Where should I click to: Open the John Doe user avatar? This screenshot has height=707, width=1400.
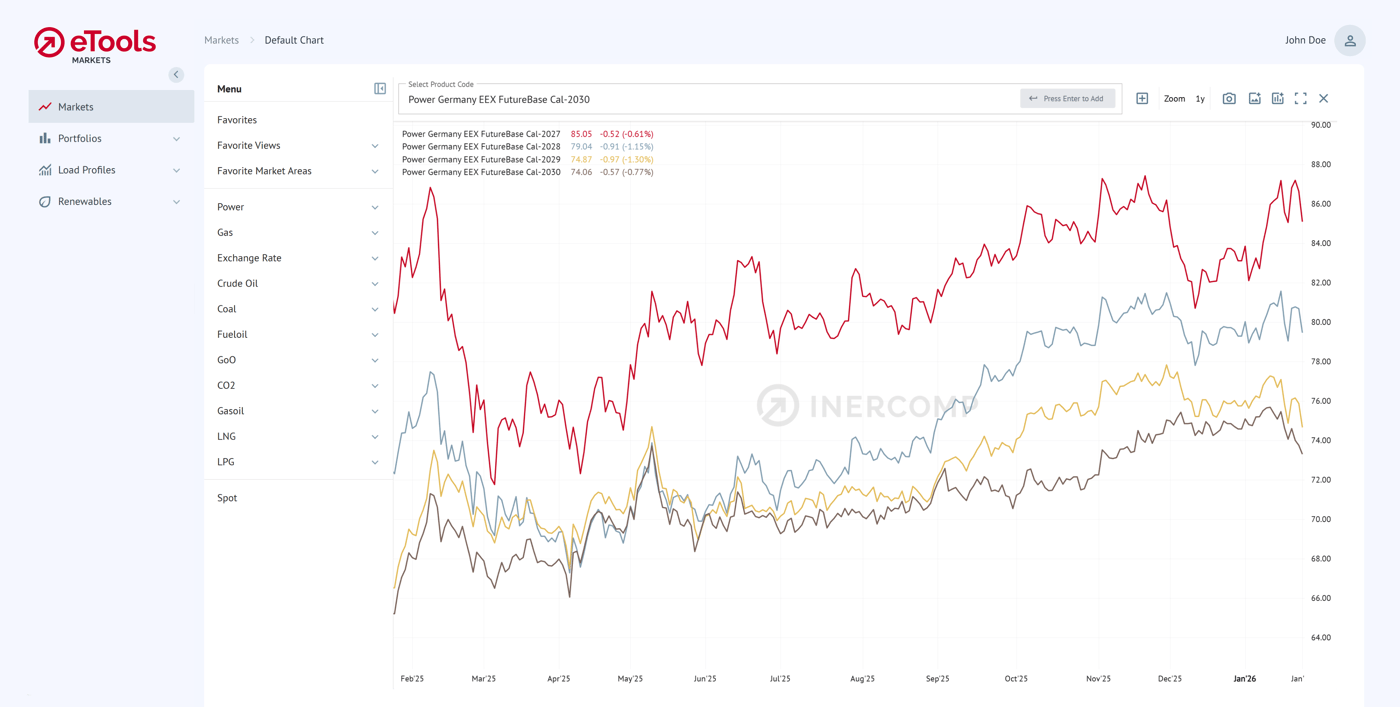click(1350, 40)
